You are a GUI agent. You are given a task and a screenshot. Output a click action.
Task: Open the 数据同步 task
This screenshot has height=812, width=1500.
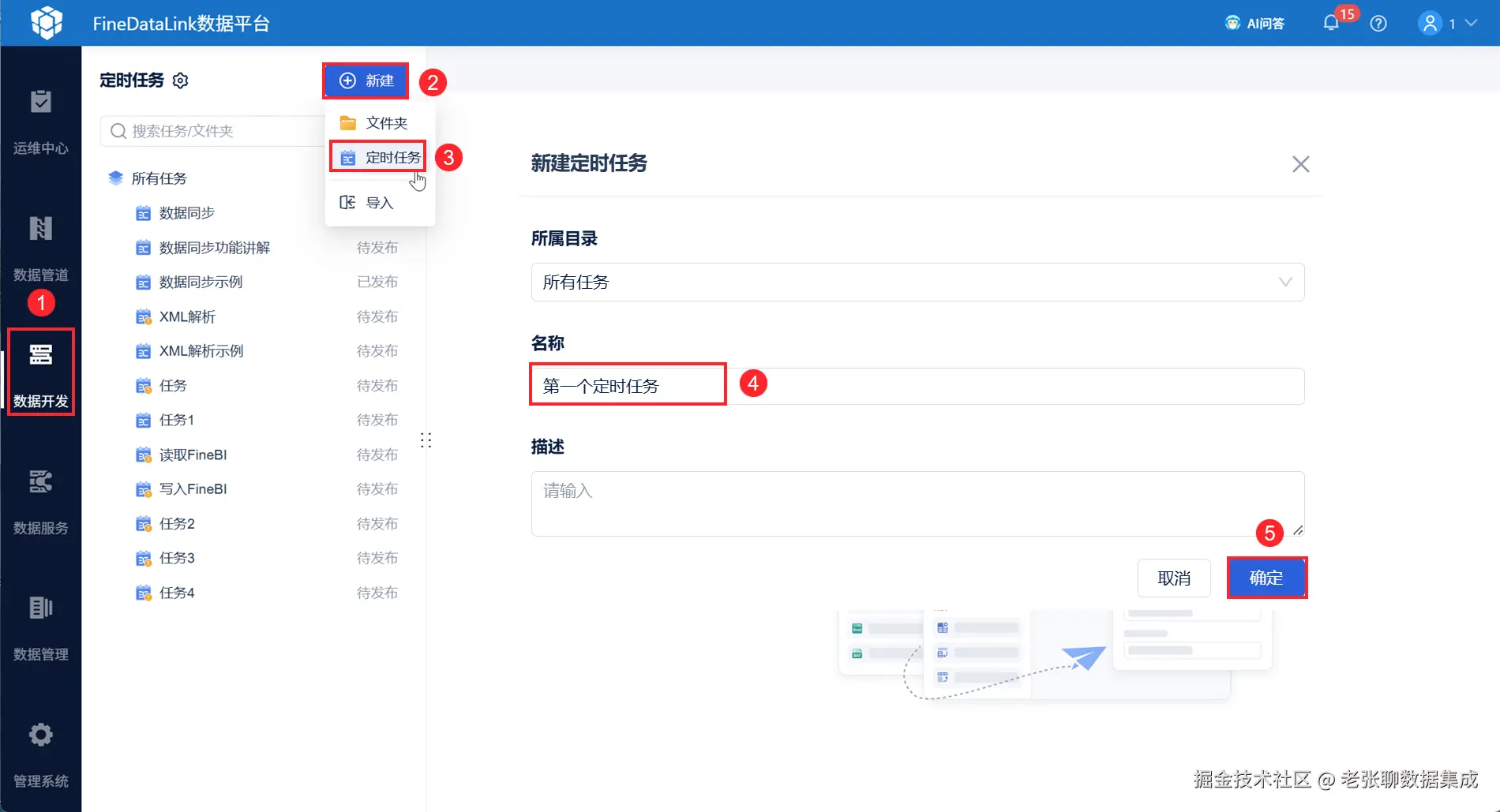[187, 213]
